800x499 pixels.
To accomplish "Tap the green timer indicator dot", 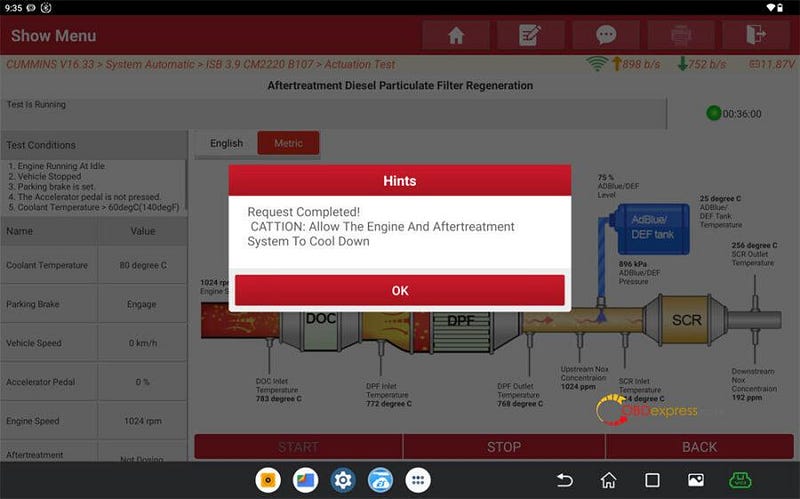I will click(x=713, y=113).
